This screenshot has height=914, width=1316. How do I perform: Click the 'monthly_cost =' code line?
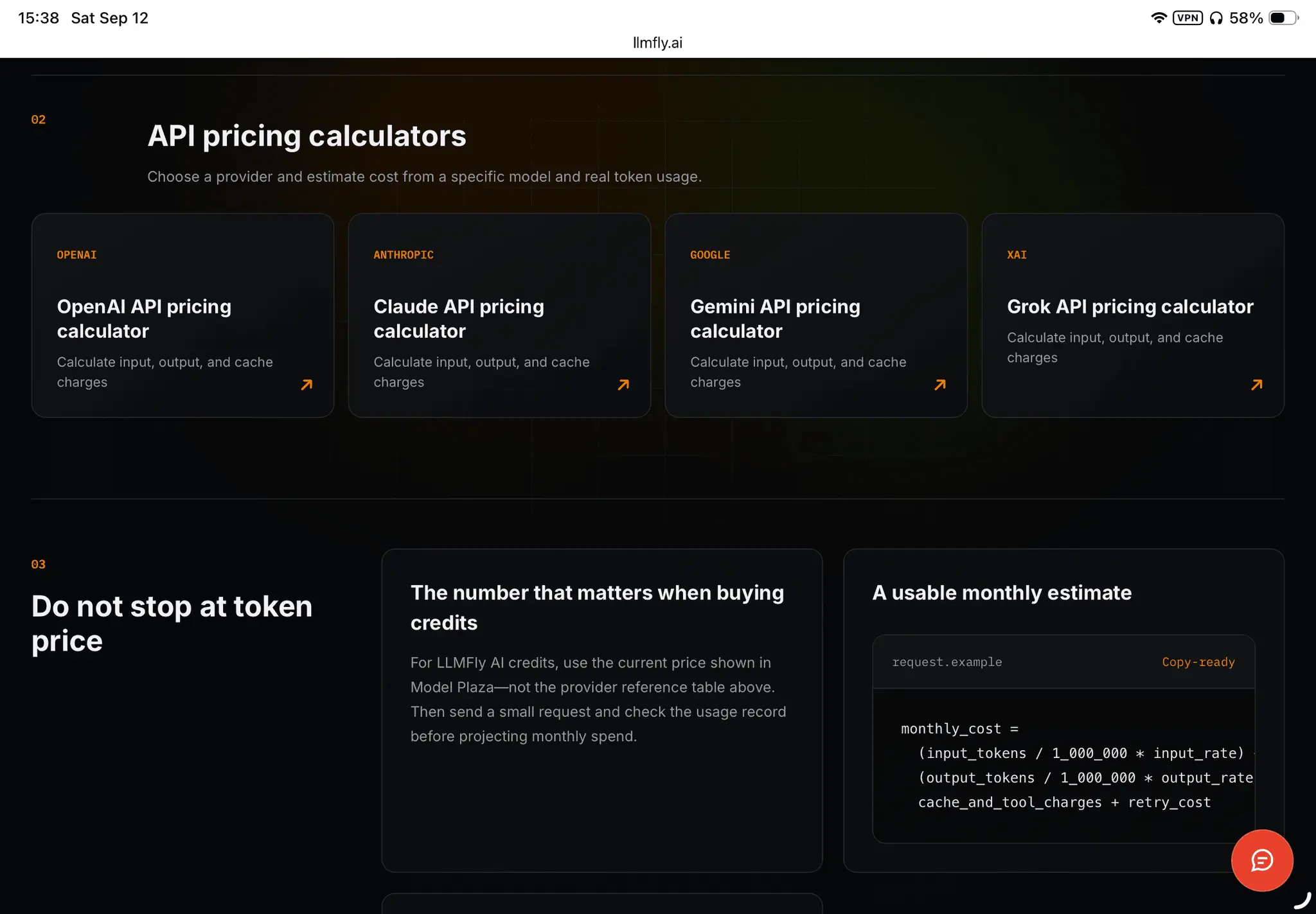pos(959,729)
